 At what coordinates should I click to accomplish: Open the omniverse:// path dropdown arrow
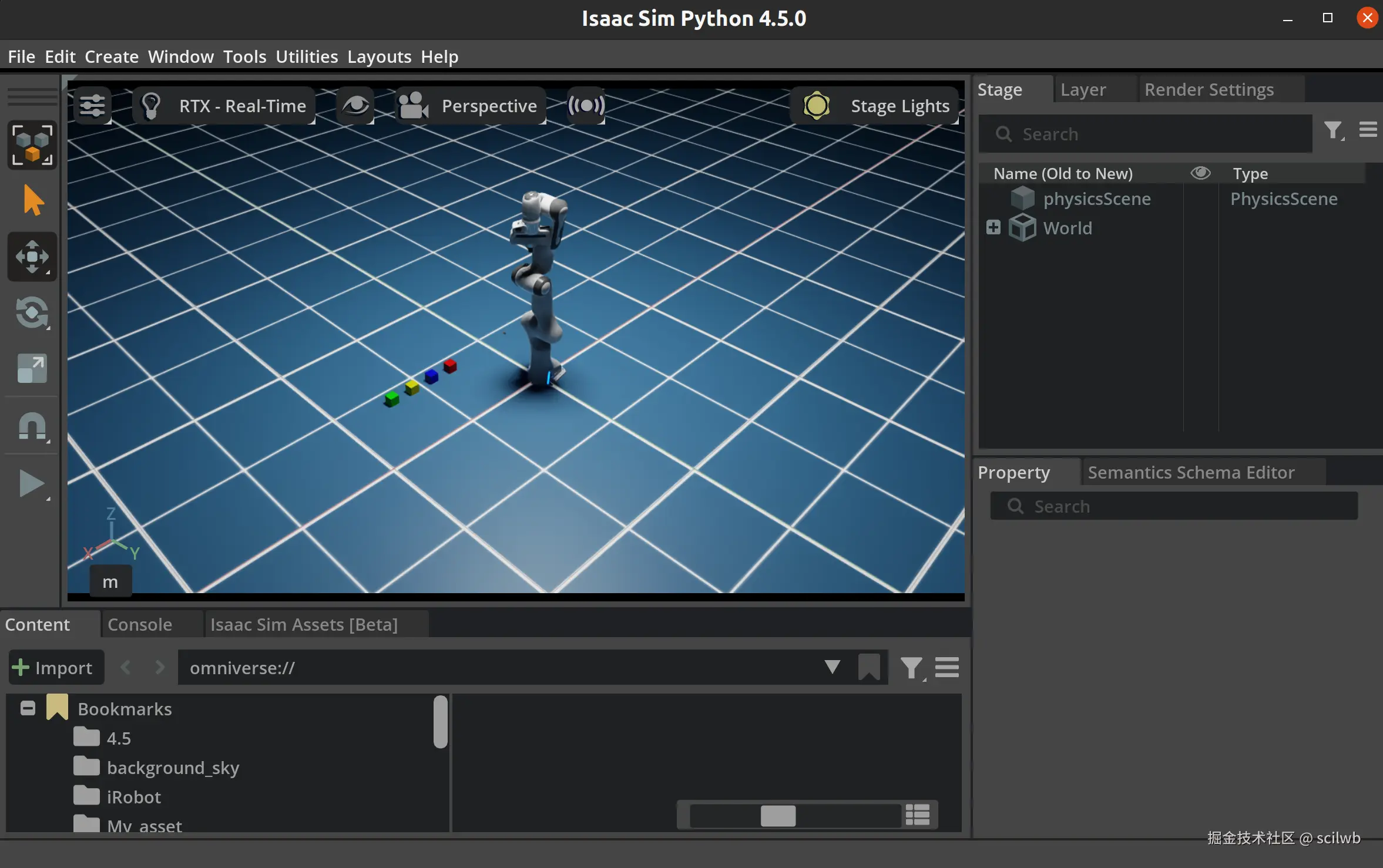pos(832,667)
